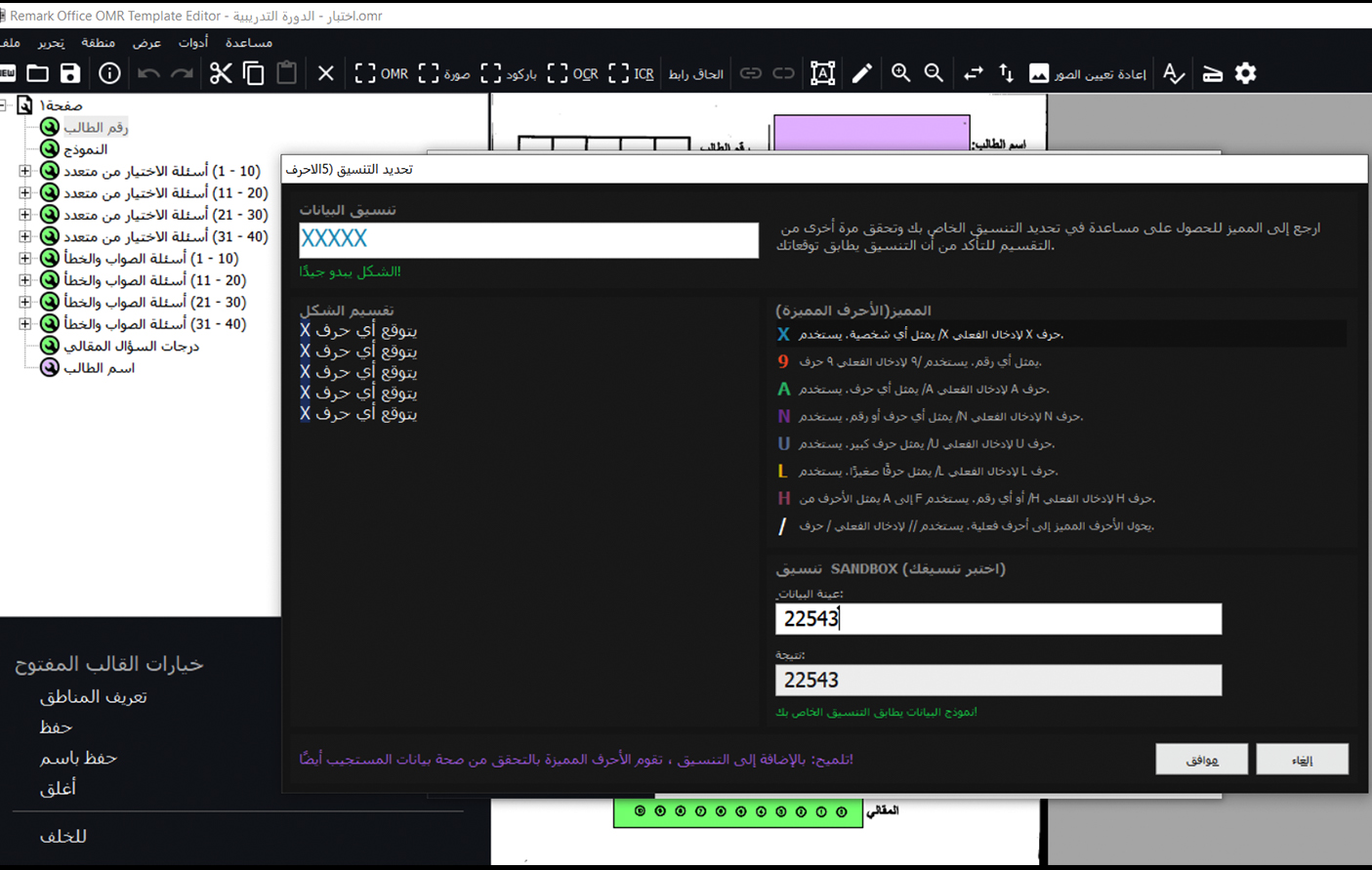Select the Cut scissors icon
This screenshot has width=1372, height=870.
click(221, 73)
